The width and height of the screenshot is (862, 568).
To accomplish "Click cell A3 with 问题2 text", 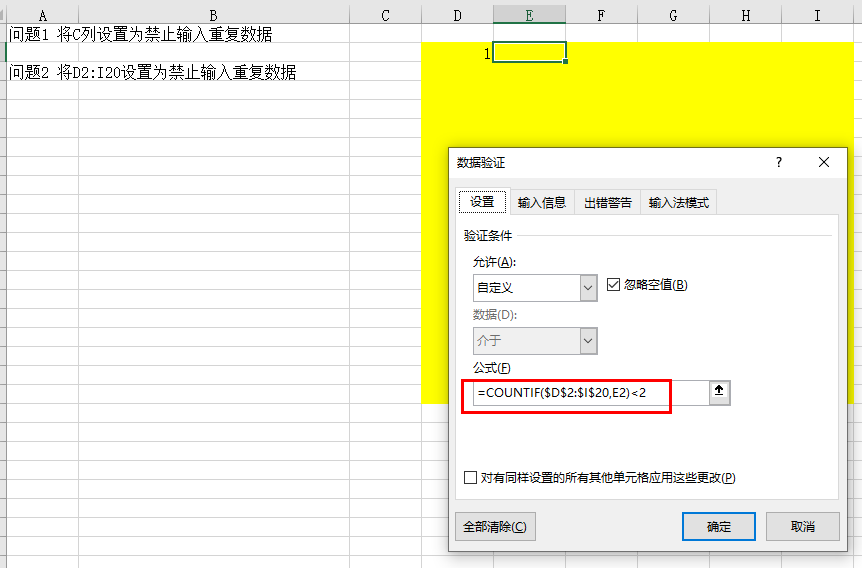I will 42,72.
